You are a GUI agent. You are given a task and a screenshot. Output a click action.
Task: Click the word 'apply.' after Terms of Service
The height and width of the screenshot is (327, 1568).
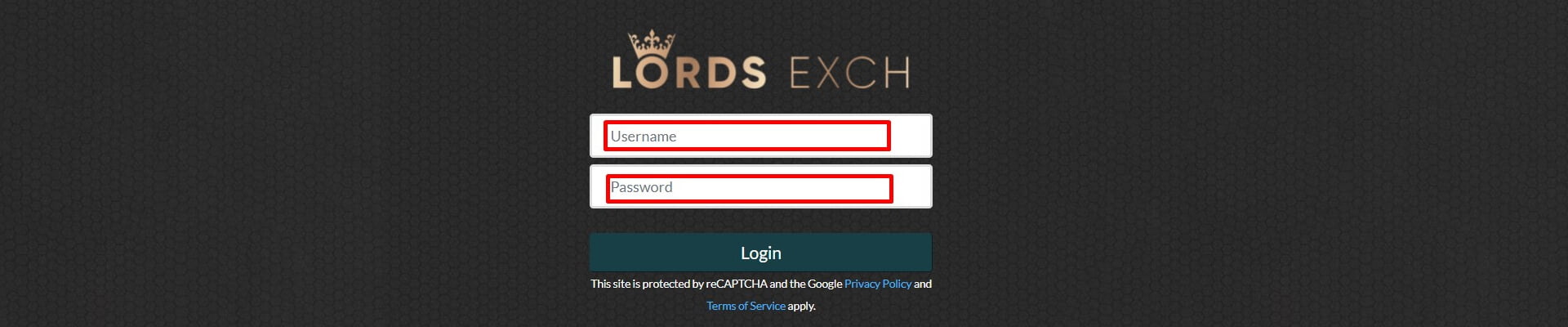(x=802, y=306)
